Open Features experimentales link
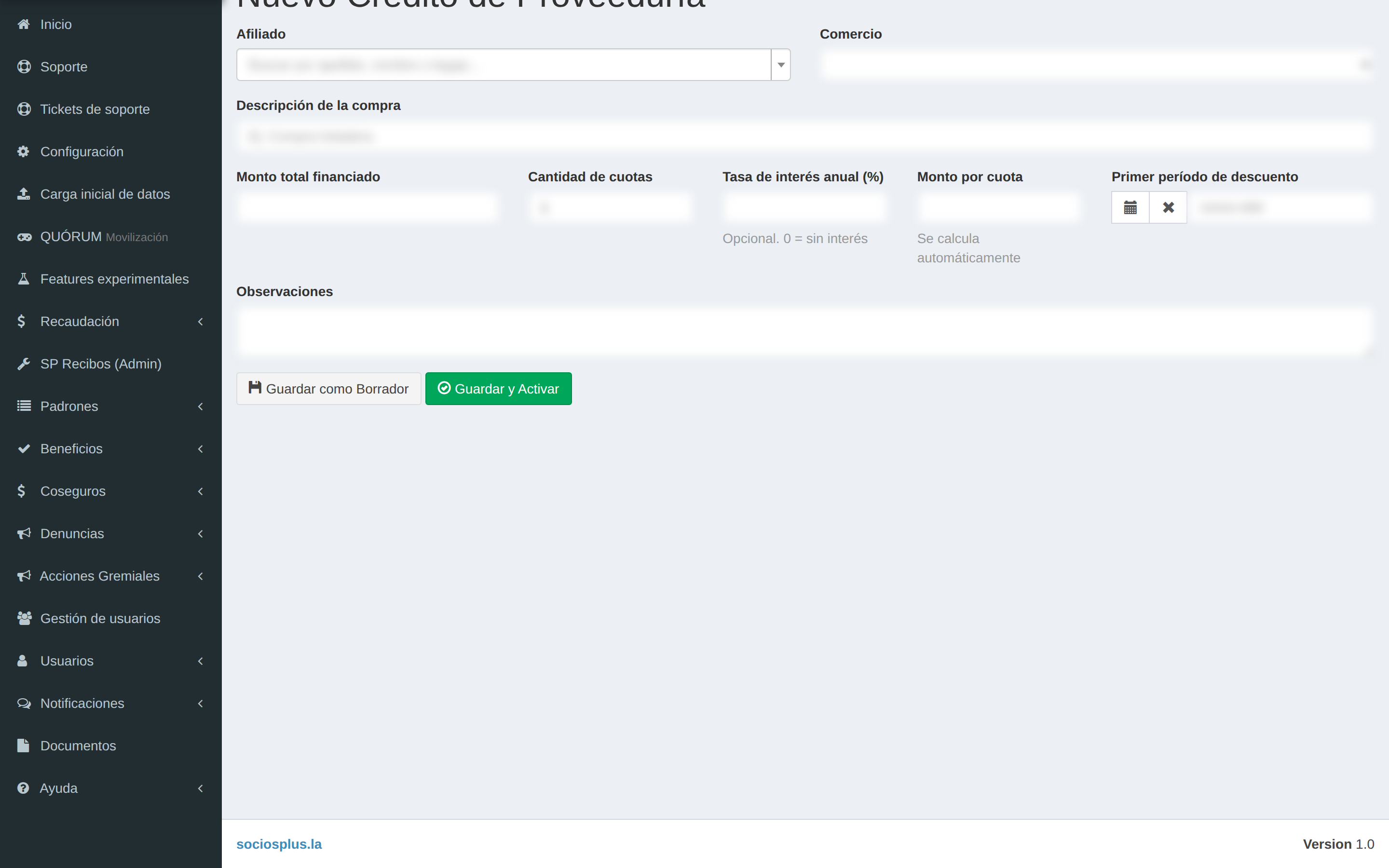This screenshot has width=1389, height=868. [111, 279]
